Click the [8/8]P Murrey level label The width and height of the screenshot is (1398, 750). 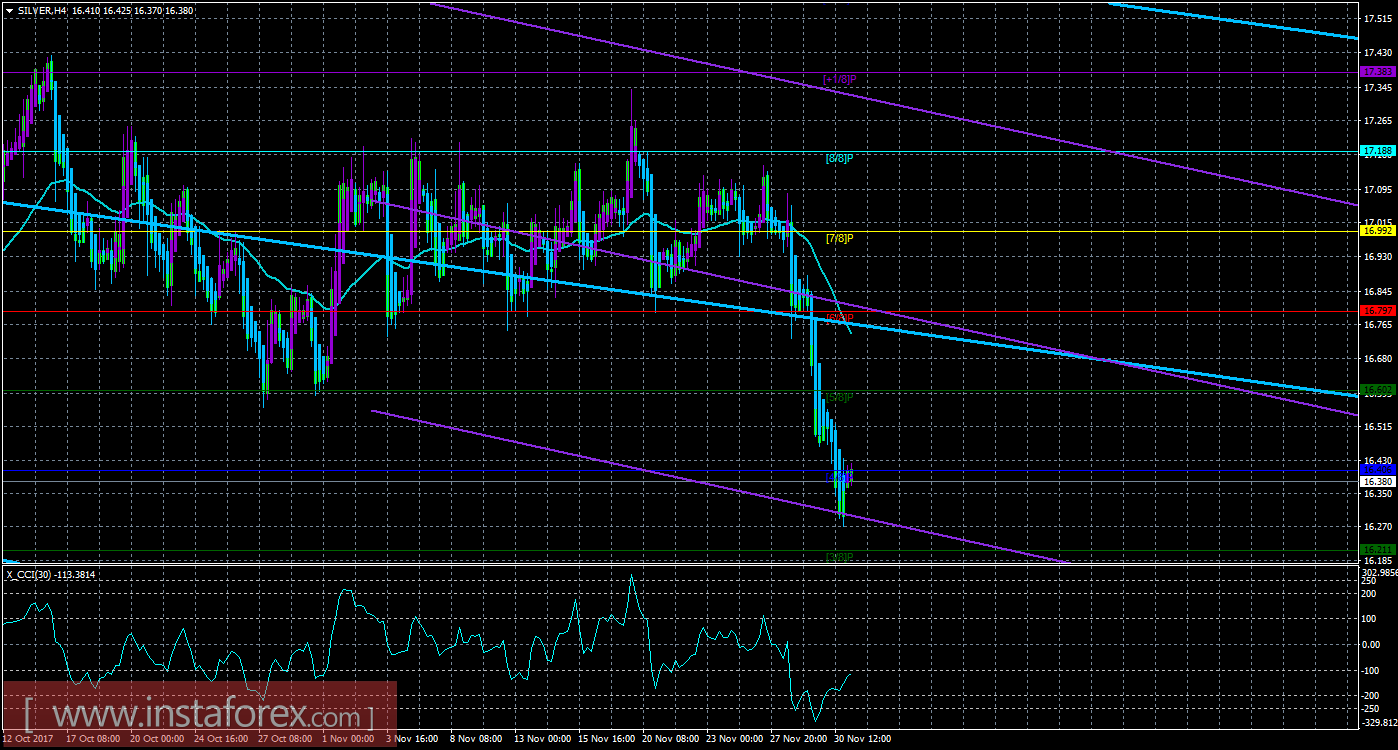[839, 158]
